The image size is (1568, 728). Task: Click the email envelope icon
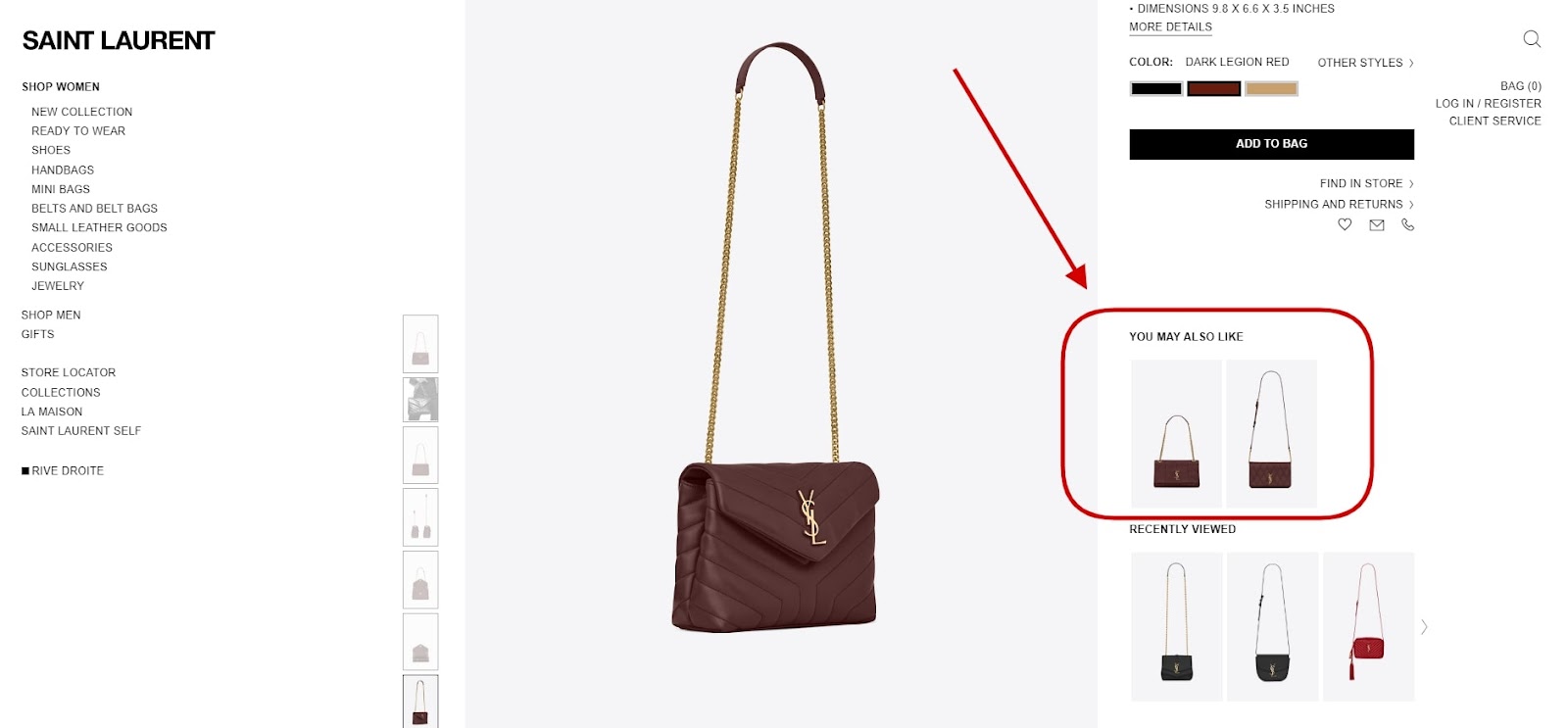1377,224
